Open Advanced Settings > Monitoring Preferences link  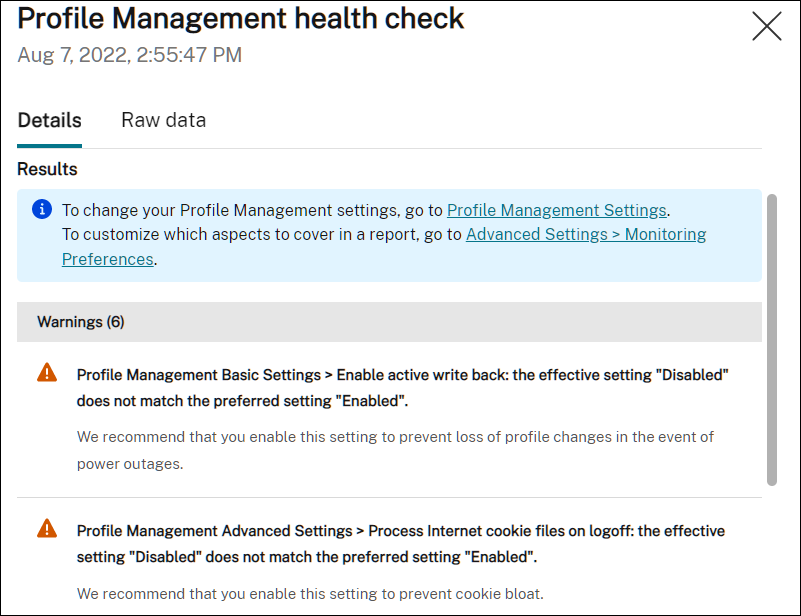585,235
